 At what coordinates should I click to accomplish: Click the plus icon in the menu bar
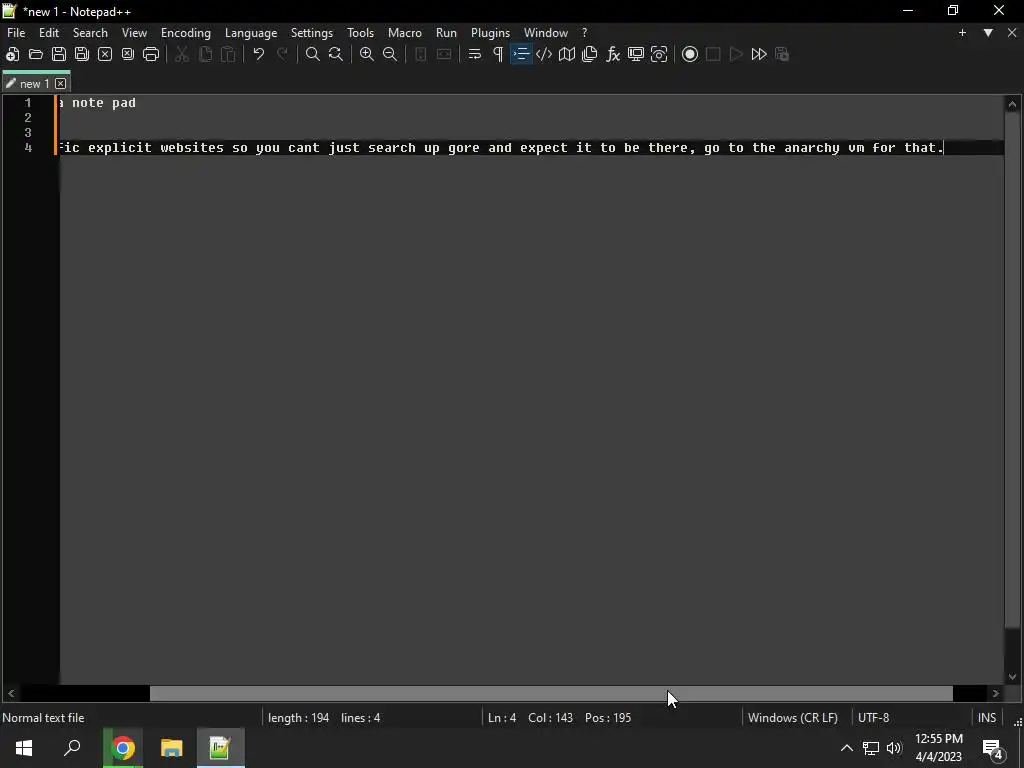pos(962,33)
